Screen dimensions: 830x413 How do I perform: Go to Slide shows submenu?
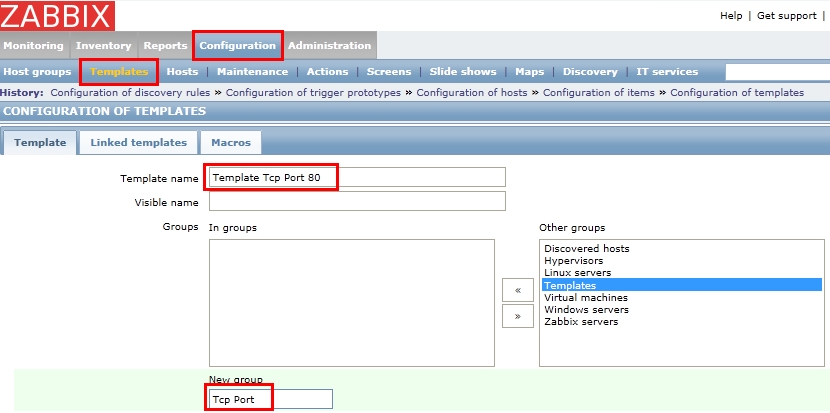(463, 71)
